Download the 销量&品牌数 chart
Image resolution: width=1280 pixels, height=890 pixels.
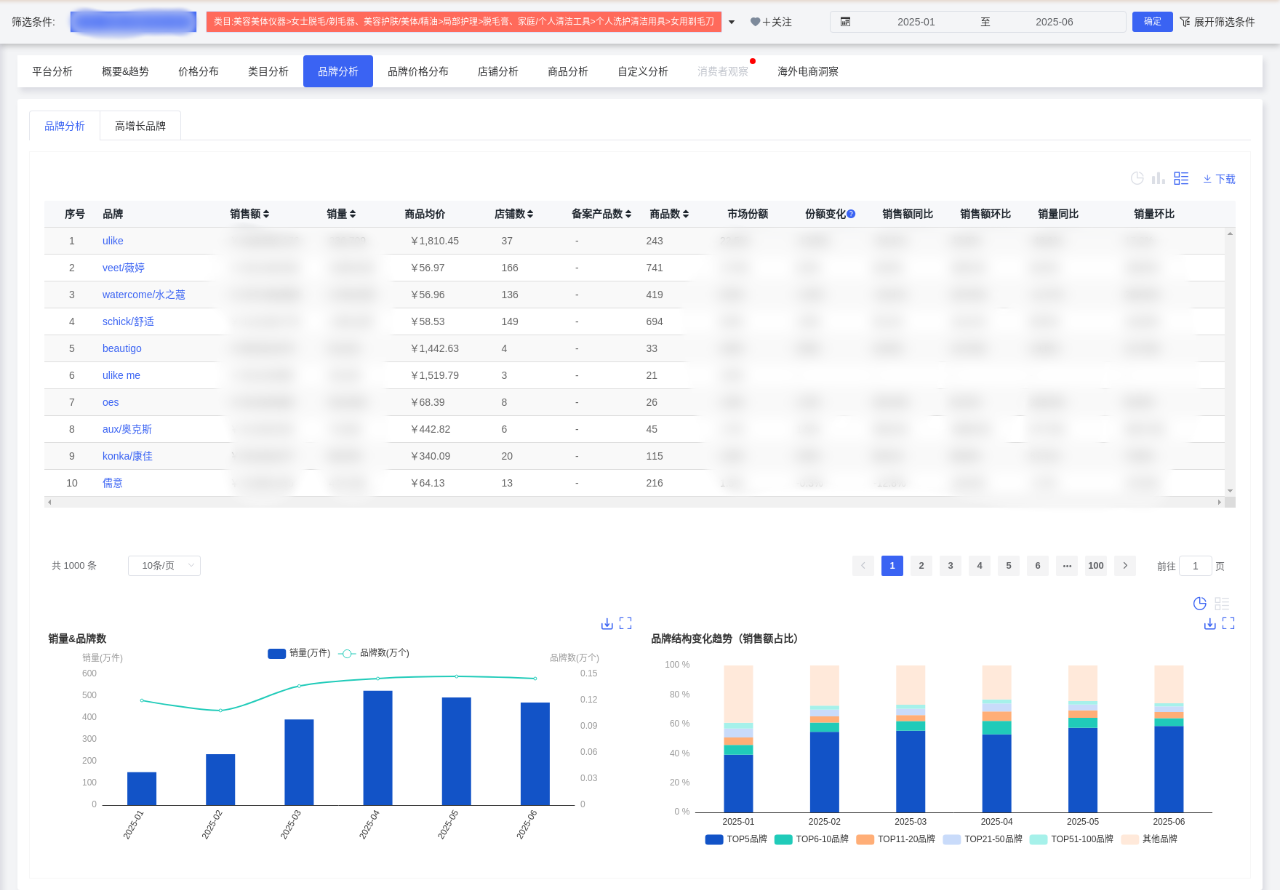click(607, 623)
